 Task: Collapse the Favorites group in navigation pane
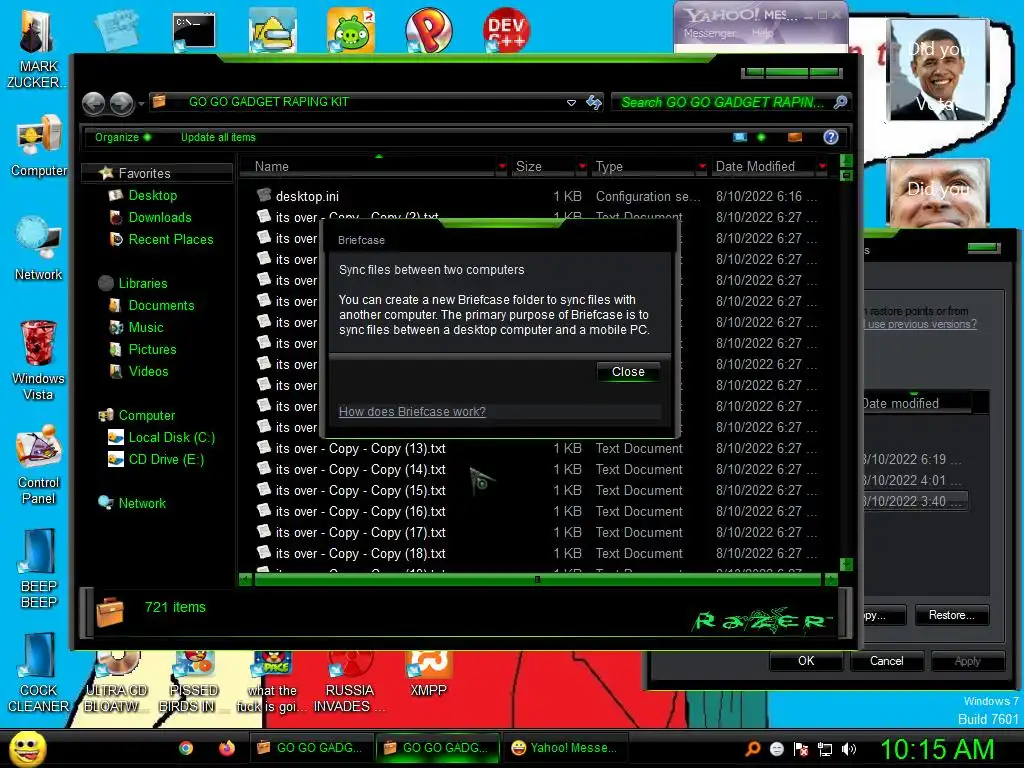[x=157, y=173]
